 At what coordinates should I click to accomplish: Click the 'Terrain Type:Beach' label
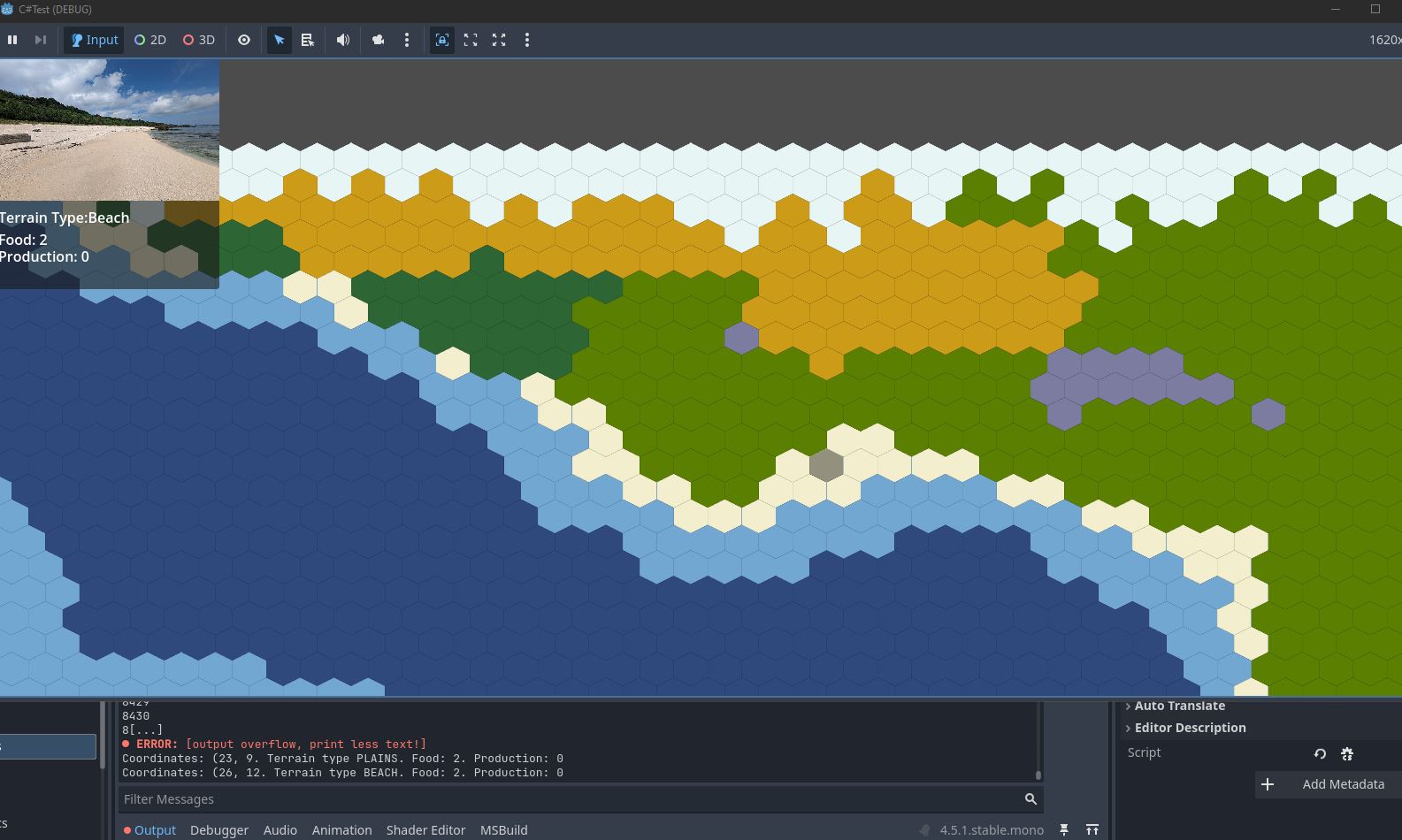[65, 218]
